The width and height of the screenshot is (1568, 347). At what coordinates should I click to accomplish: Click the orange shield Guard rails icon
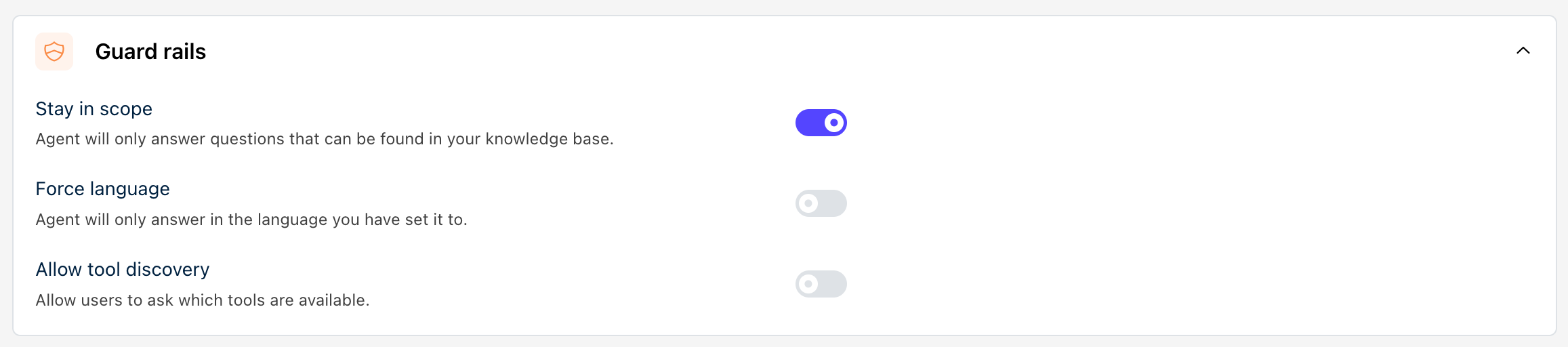(x=54, y=52)
